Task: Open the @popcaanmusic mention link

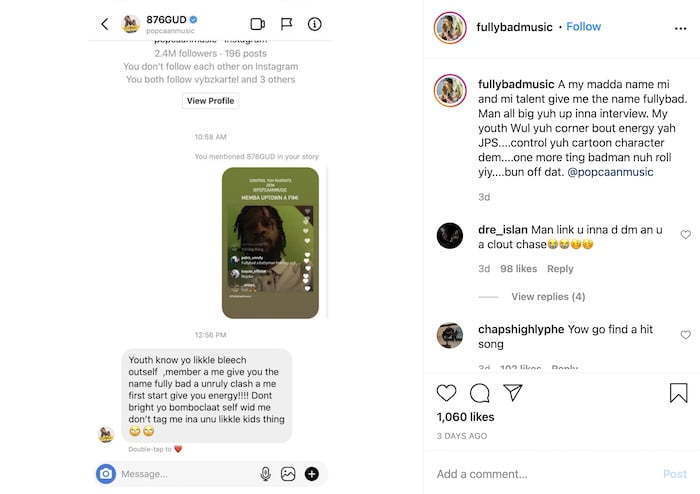Action: click(610, 172)
